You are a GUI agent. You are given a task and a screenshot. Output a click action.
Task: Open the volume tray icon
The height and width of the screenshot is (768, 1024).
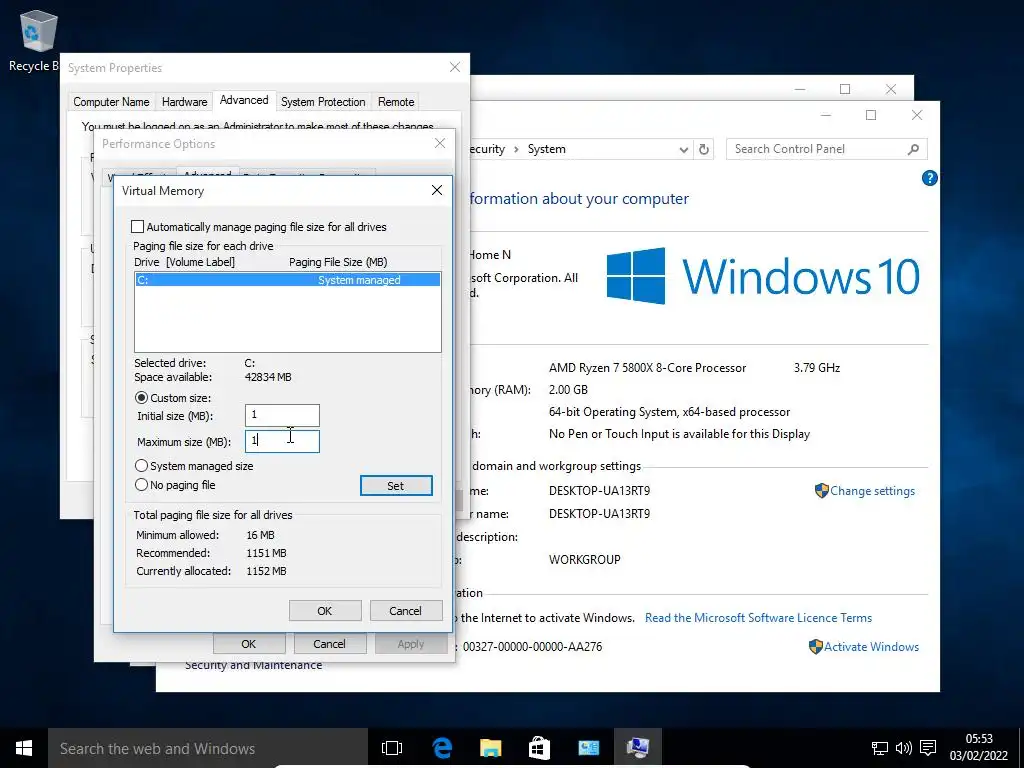click(x=904, y=748)
